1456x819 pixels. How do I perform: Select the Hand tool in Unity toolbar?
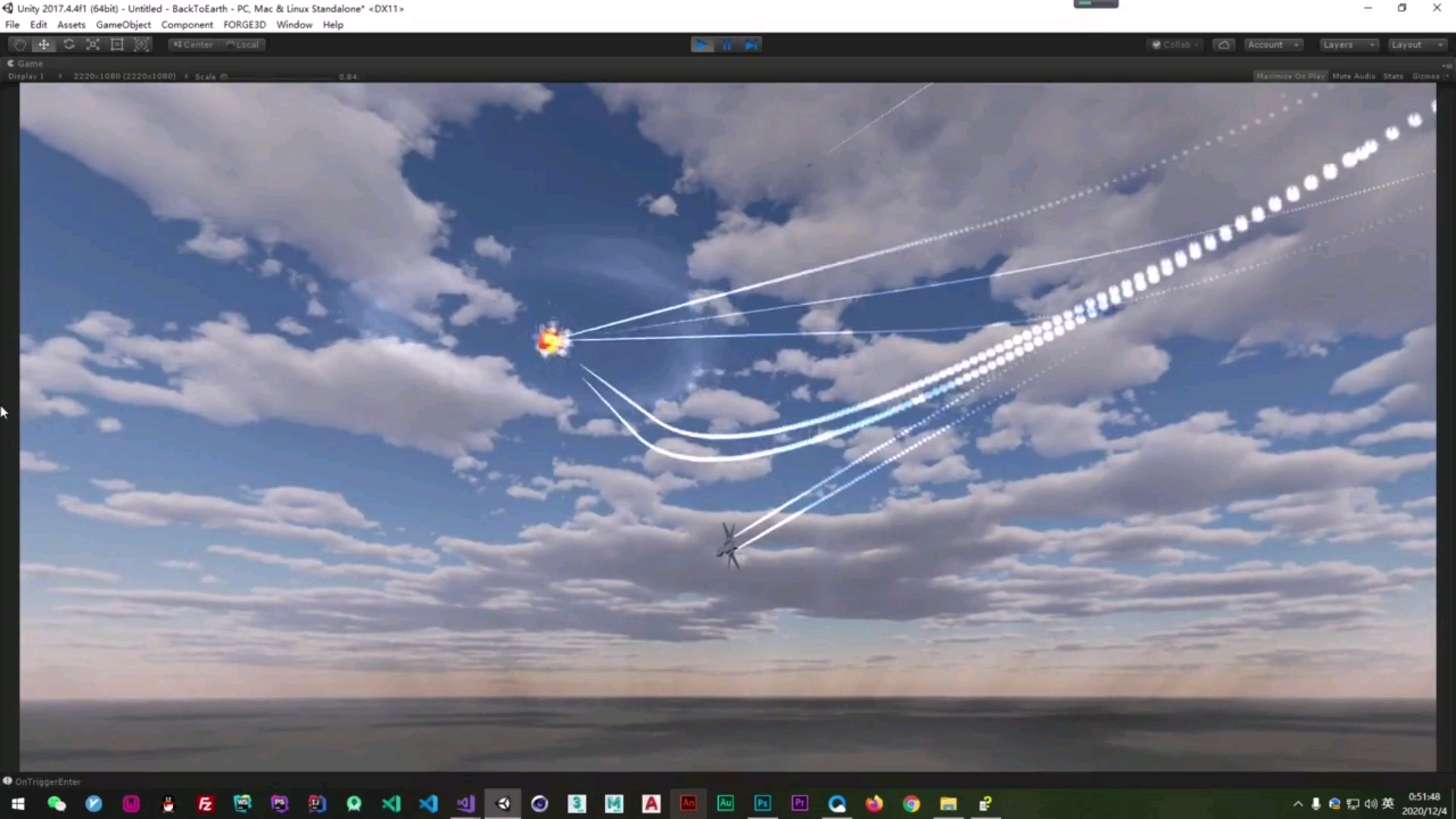click(18, 44)
